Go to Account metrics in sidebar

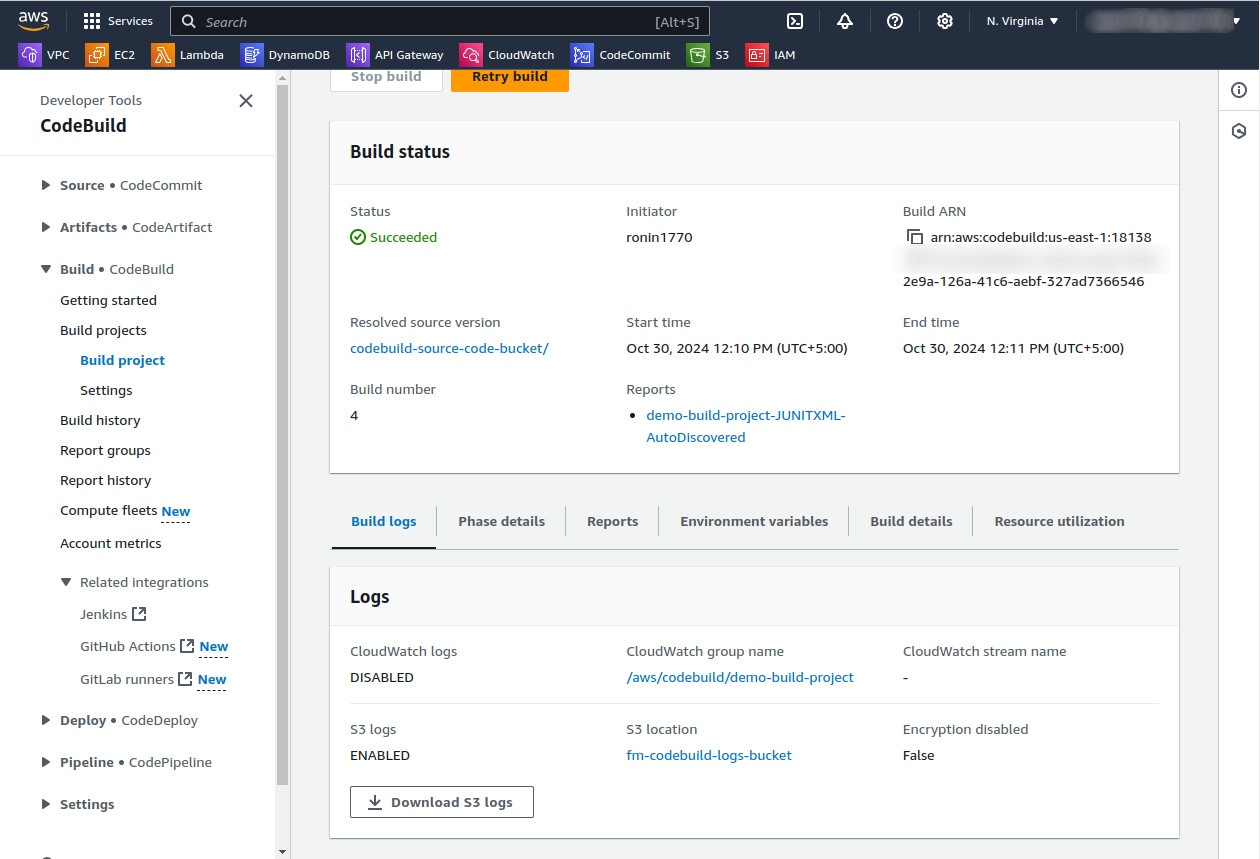[x=110, y=543]
